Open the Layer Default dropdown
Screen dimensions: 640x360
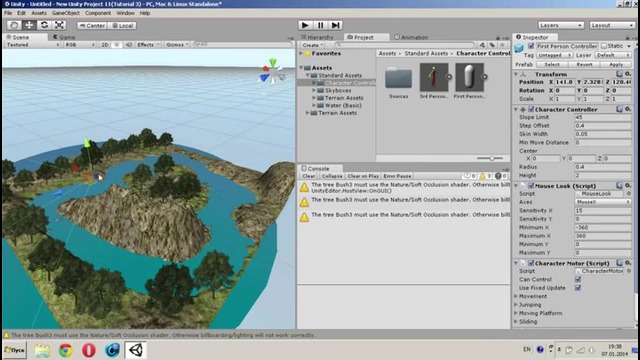[613, 55]
